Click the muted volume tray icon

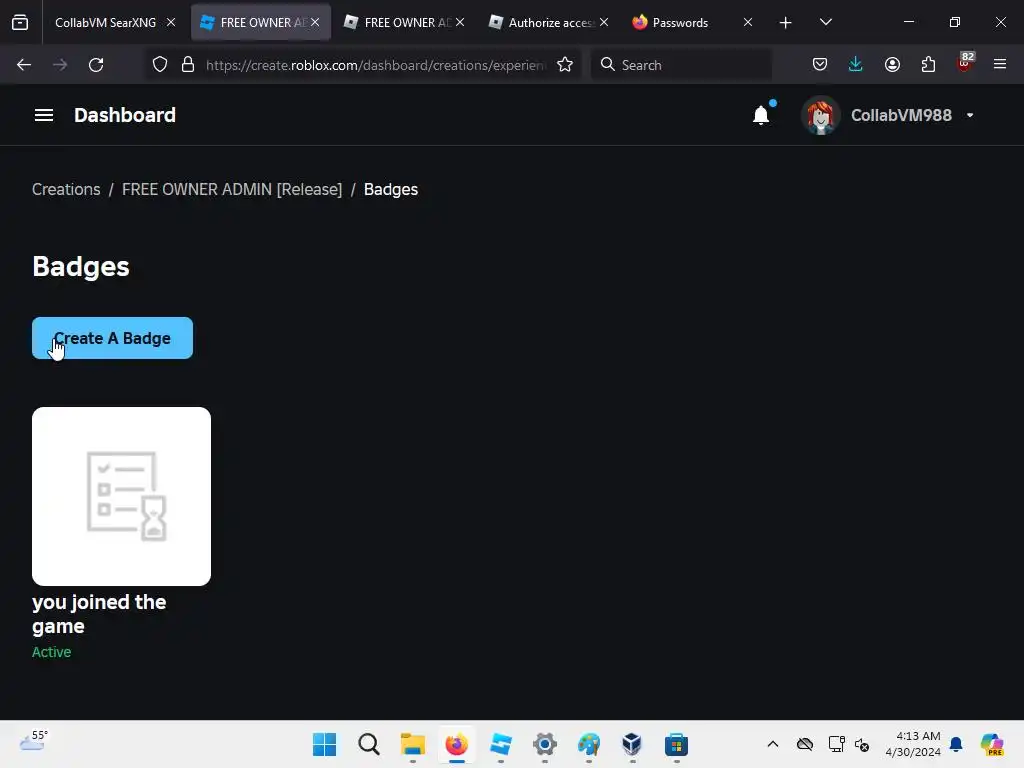(862, 744)
